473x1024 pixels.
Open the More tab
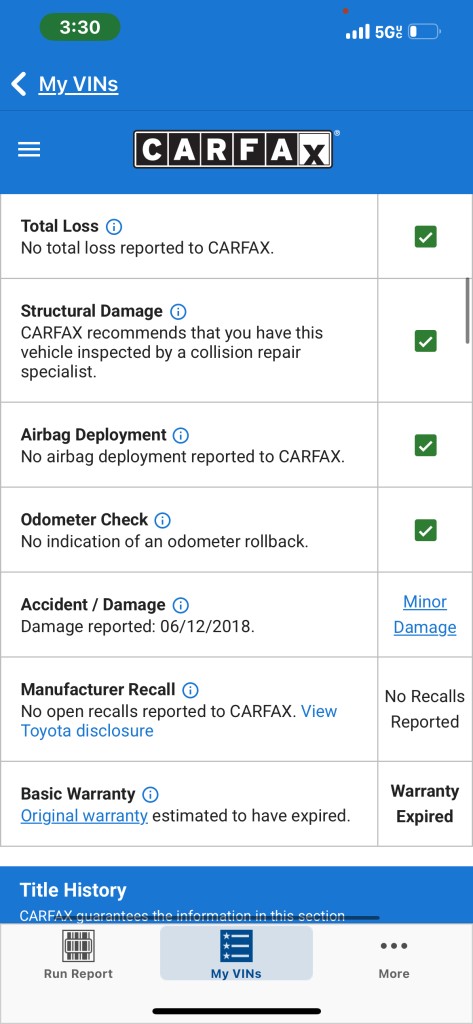point(394,958)
